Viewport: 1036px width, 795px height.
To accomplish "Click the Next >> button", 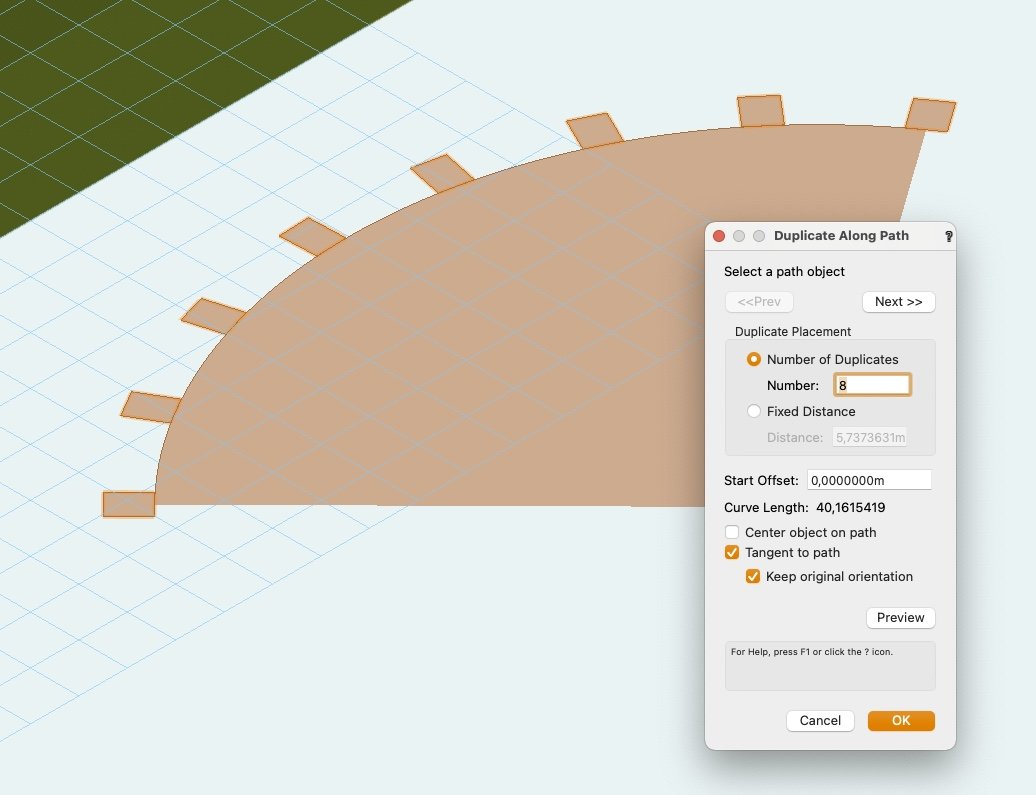I will (898, 302).
